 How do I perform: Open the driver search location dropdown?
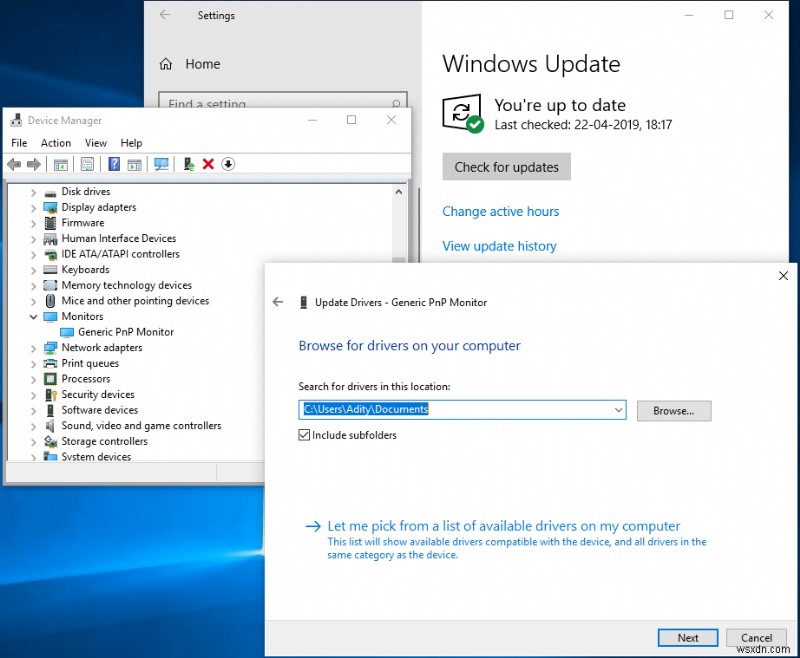click(618, 410)
